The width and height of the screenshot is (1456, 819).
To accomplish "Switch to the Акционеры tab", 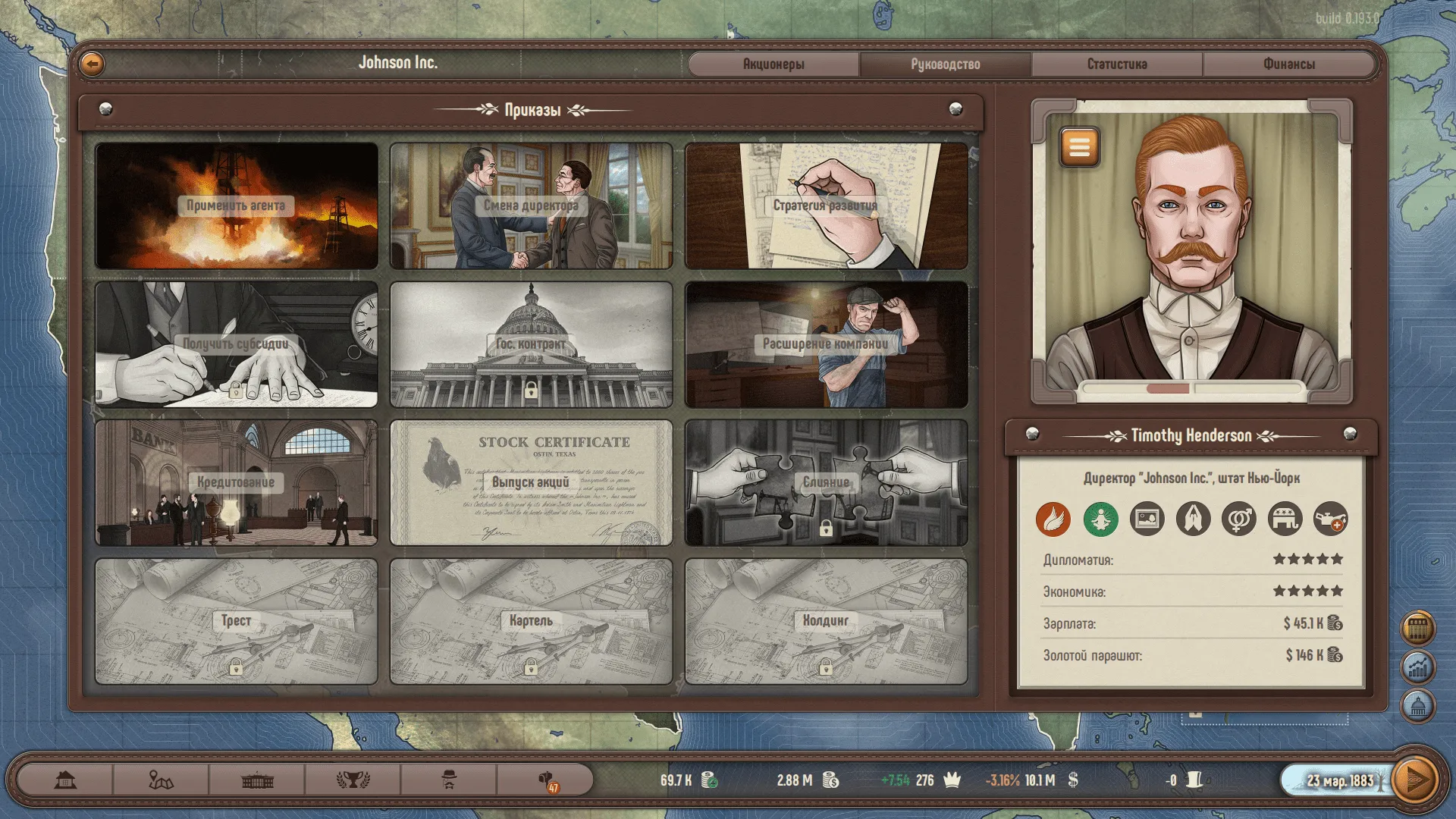I will coord(773,64).
